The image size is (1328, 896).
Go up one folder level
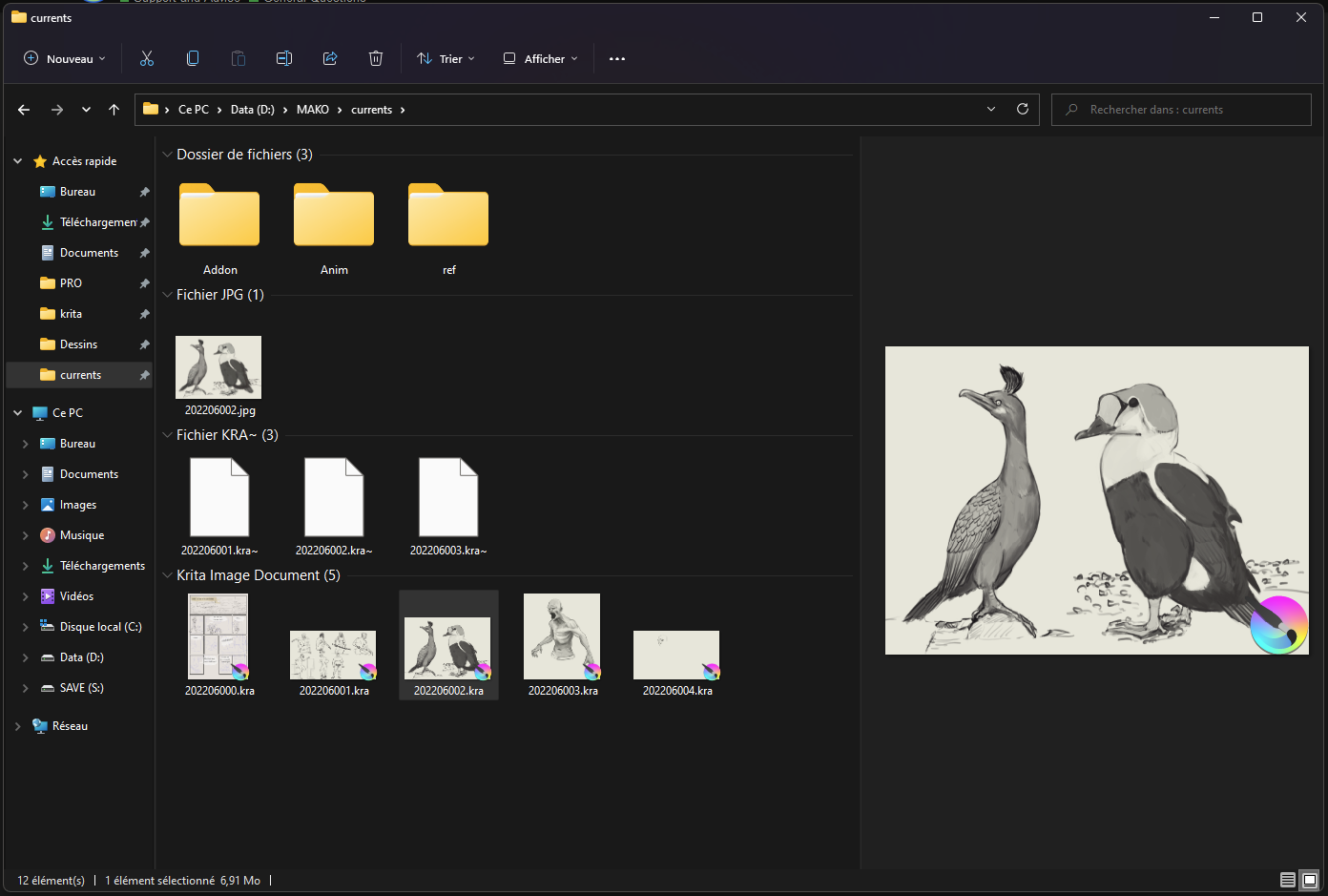pyautogui.click(x=114, y=110)
